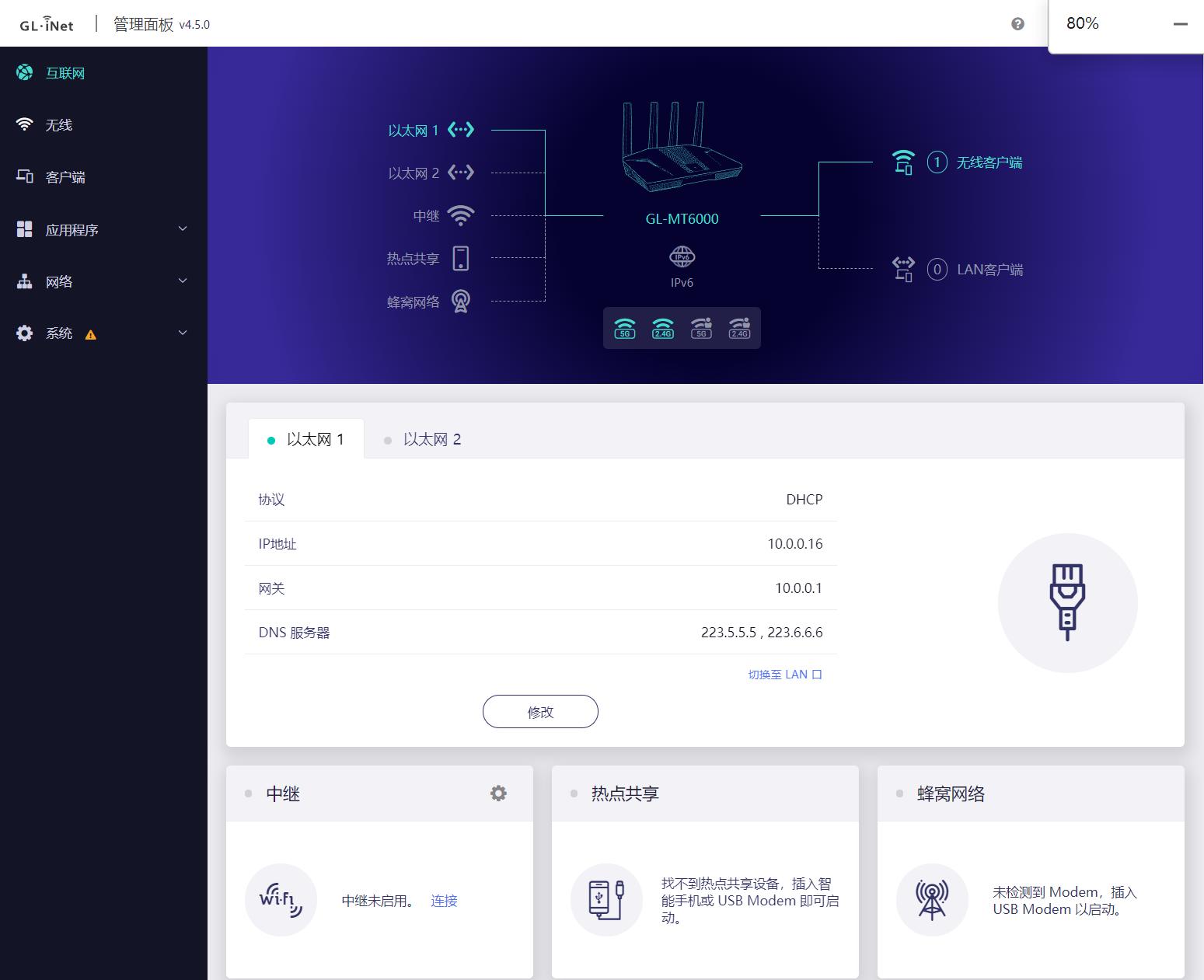
Task: Click the 以太网 1 port icon in diagram
Action: click(461, 130)
